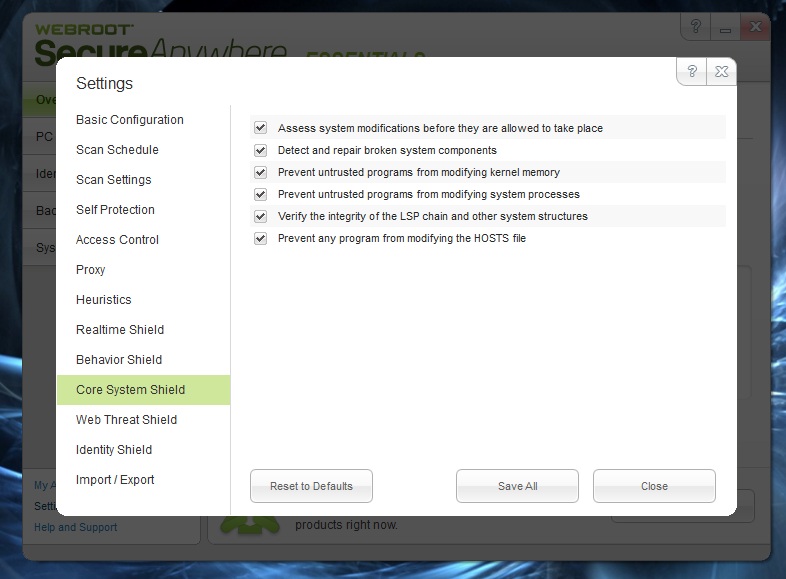Click Reset to Defaults button
The width and height of the screenshot is (786, 579).
(x=311, y=486)
